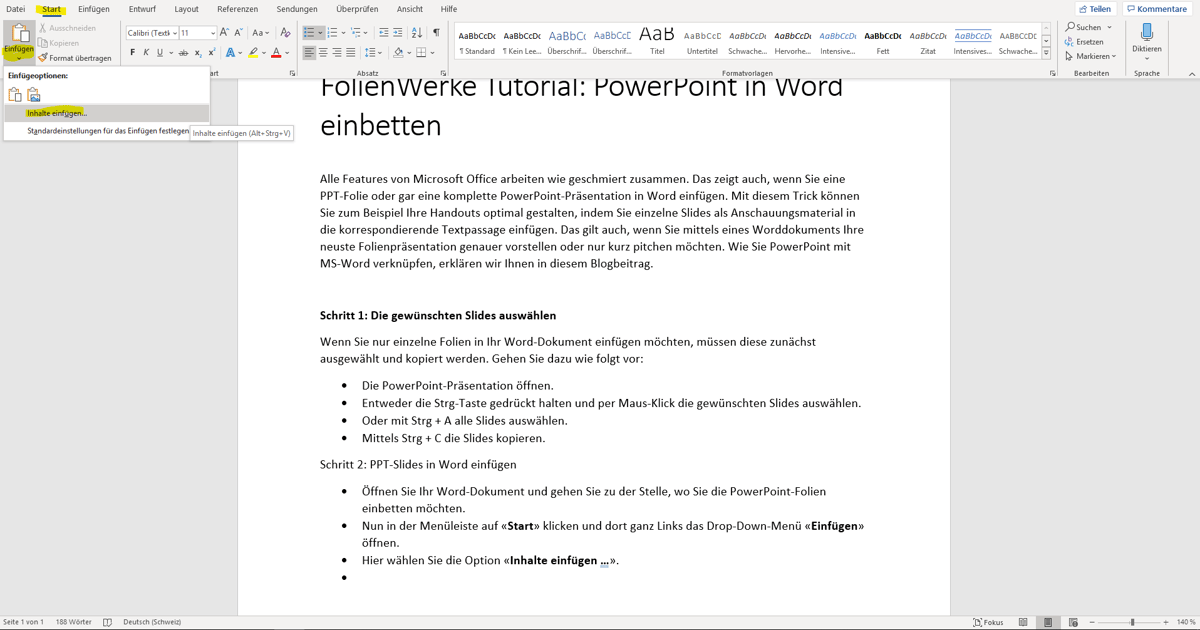Viewport: 1200px width, 630px height.
Task: Select the Standard style in Formatvorlagen
Action: coord(477,40)
